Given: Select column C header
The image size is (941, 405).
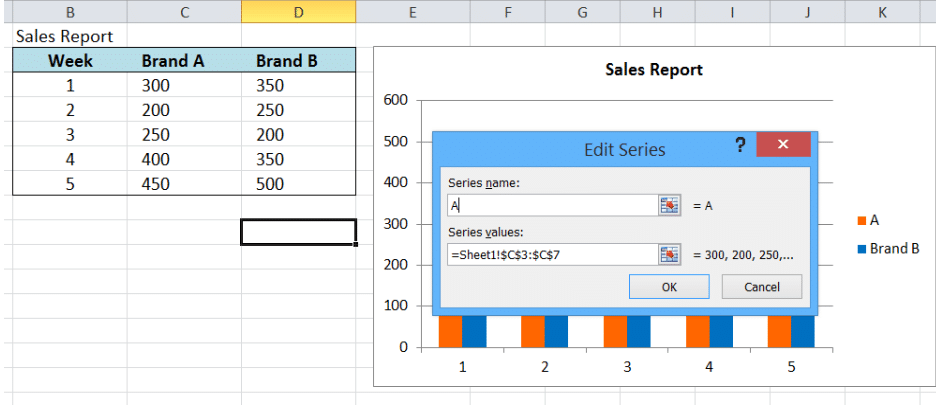Looking at the screenshot, I should 184,11.
